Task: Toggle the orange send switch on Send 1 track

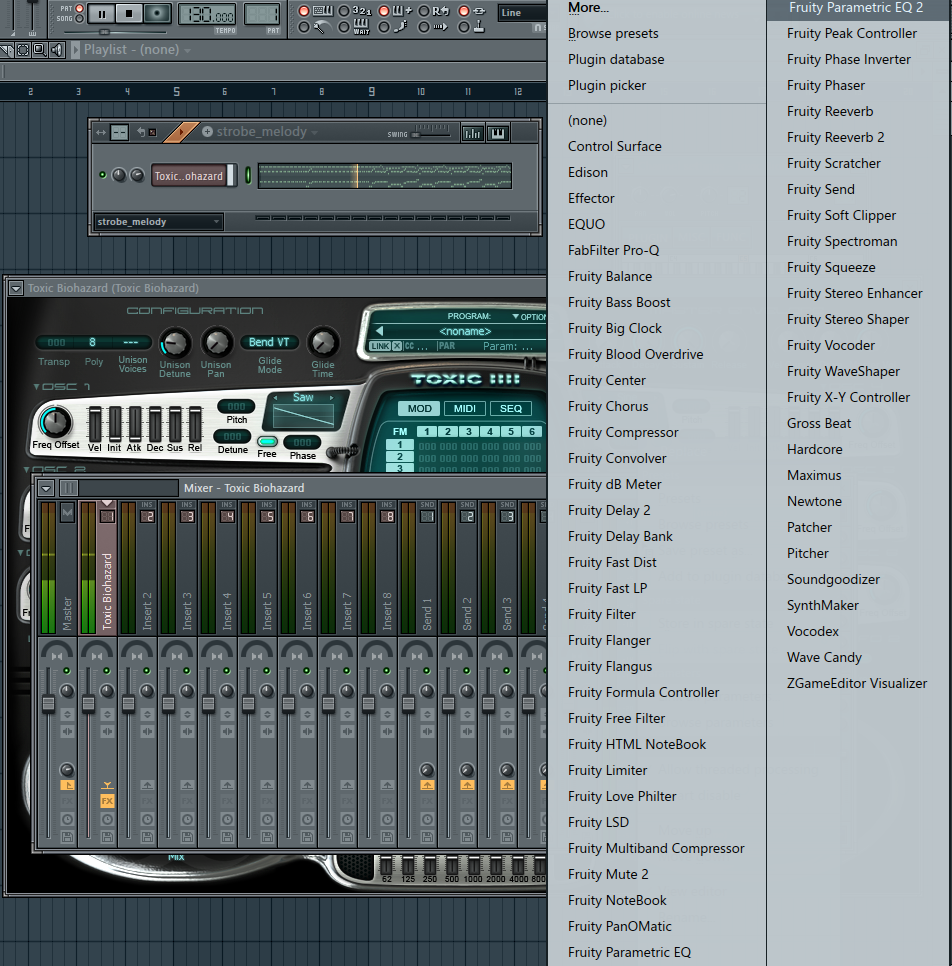Action: point(427,785)
